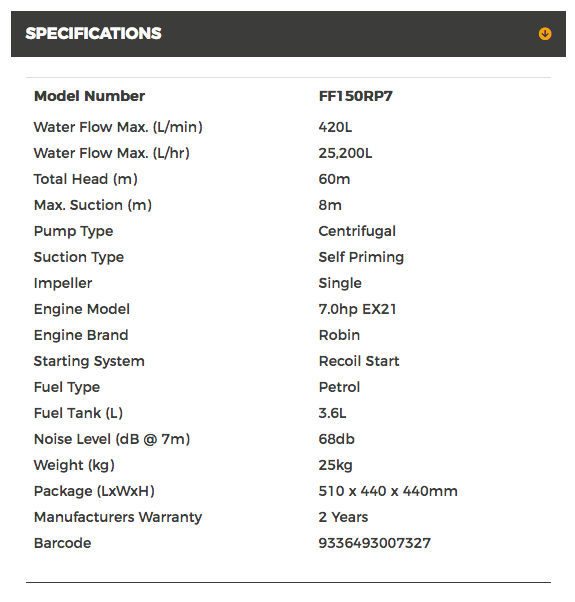Click the Self Priming suction type value
Image resolution: width=575 pixels, height=602 pixels.
pyautogui.click(x=361, y=257)
